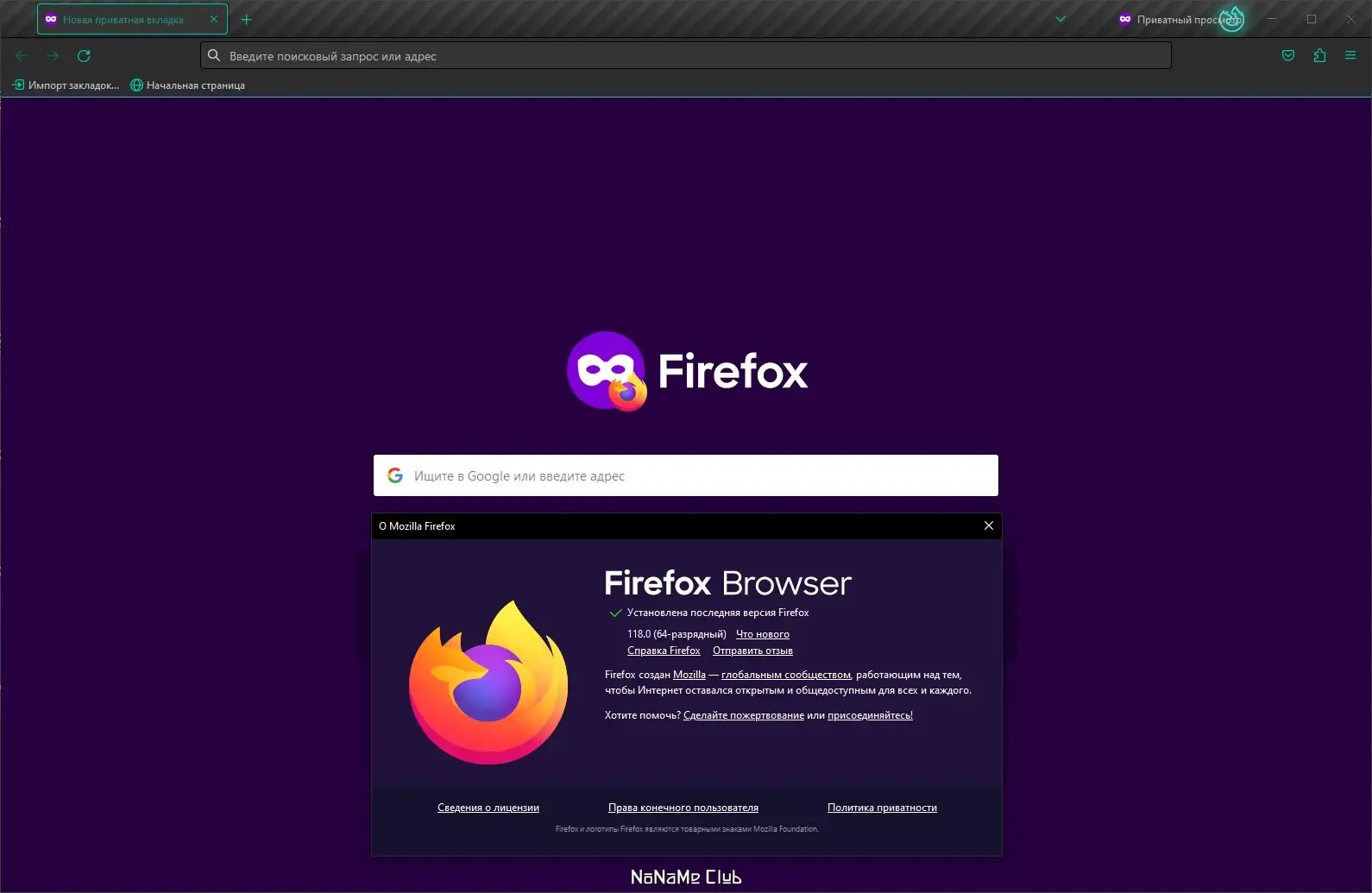Focus the address bar search field
This screenshot has height=893, width=1372.
pyautogui.click(x=686, y=56)
